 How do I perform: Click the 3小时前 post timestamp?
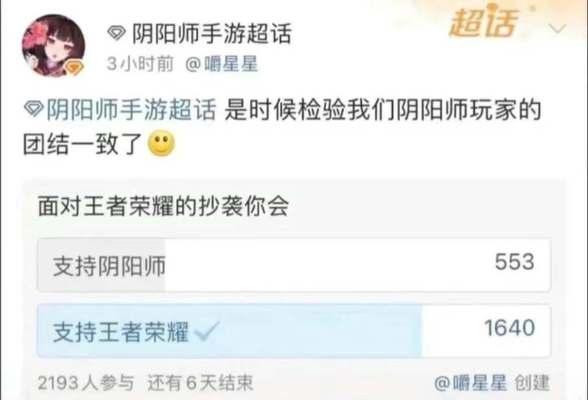140,64
